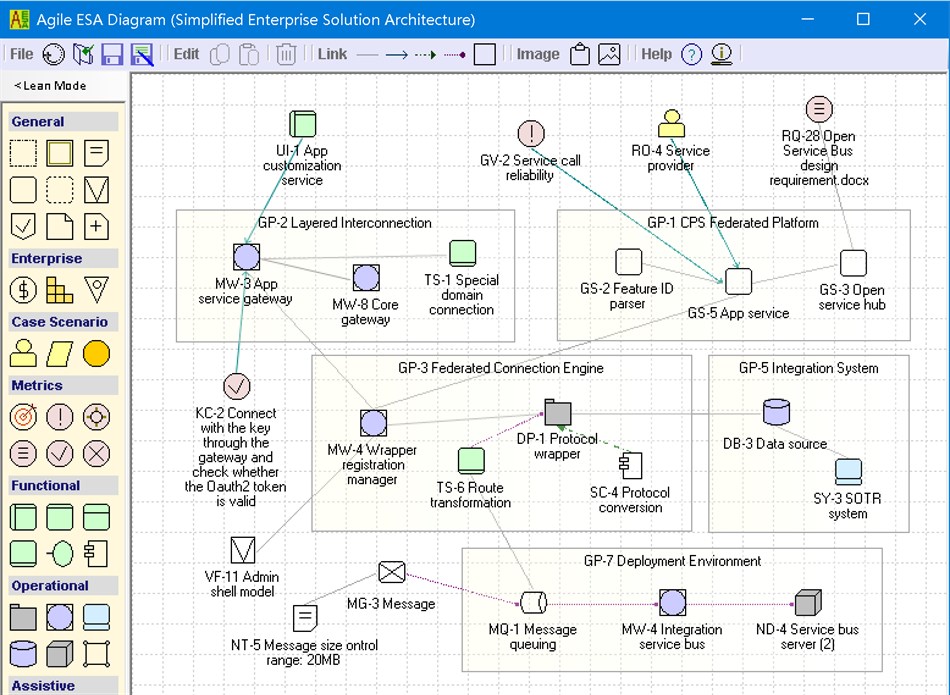Click the Operational palette section header
The image size is (950, 695).
(63, 586)
